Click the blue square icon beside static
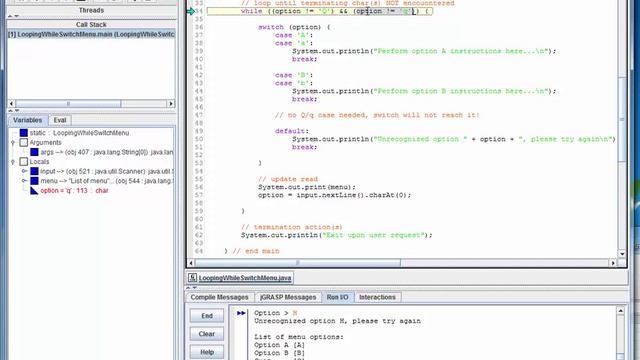The height and width of the screenshot is (360, 640). coord(24,133)
